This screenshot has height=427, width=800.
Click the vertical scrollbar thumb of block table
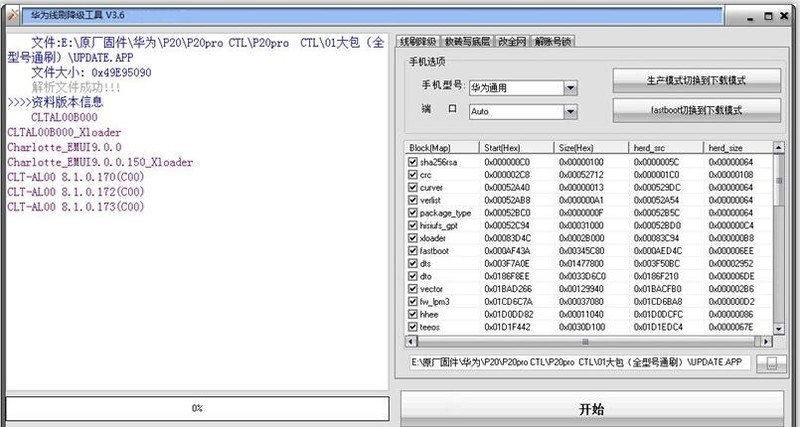coord(779,180)
